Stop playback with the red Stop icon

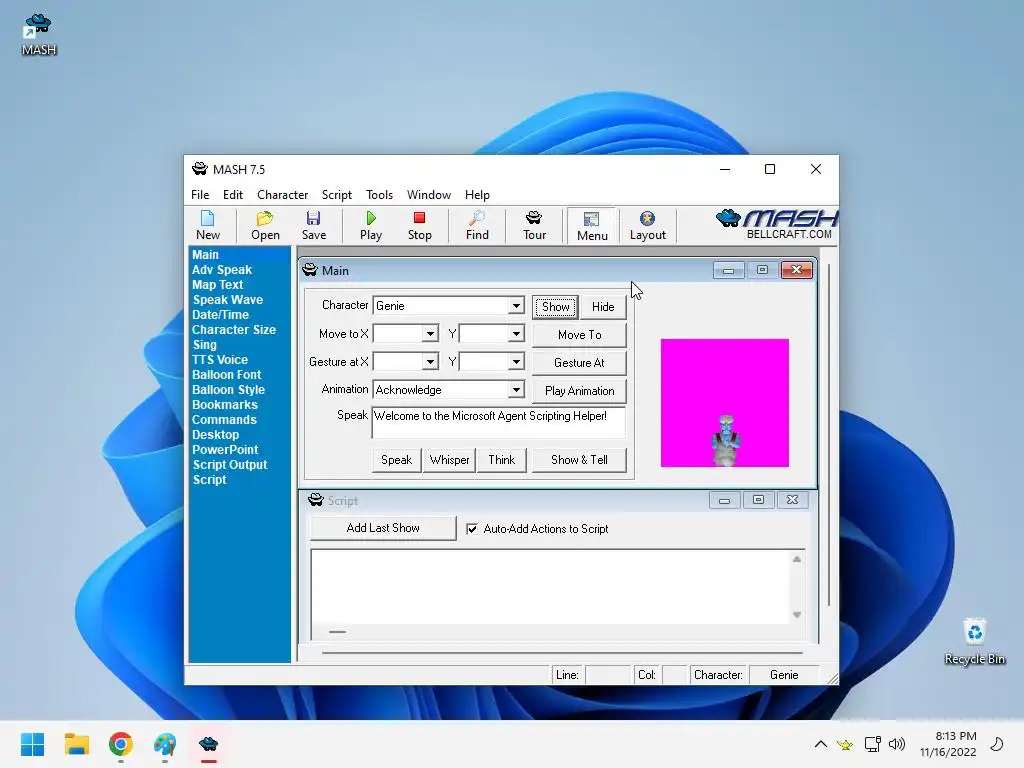coord(419,225)
